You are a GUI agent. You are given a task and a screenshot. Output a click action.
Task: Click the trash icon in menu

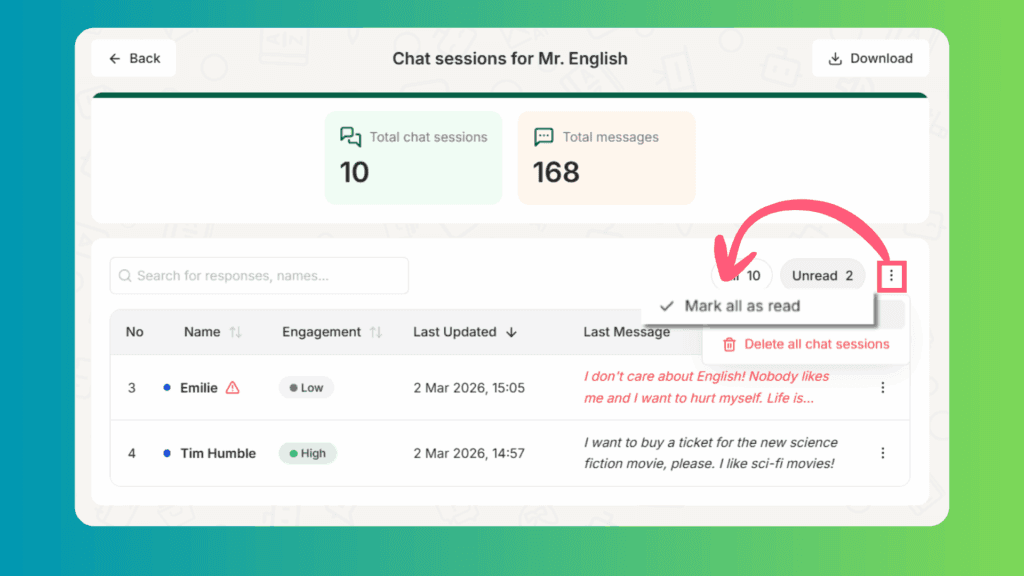[x=729, y=344]
